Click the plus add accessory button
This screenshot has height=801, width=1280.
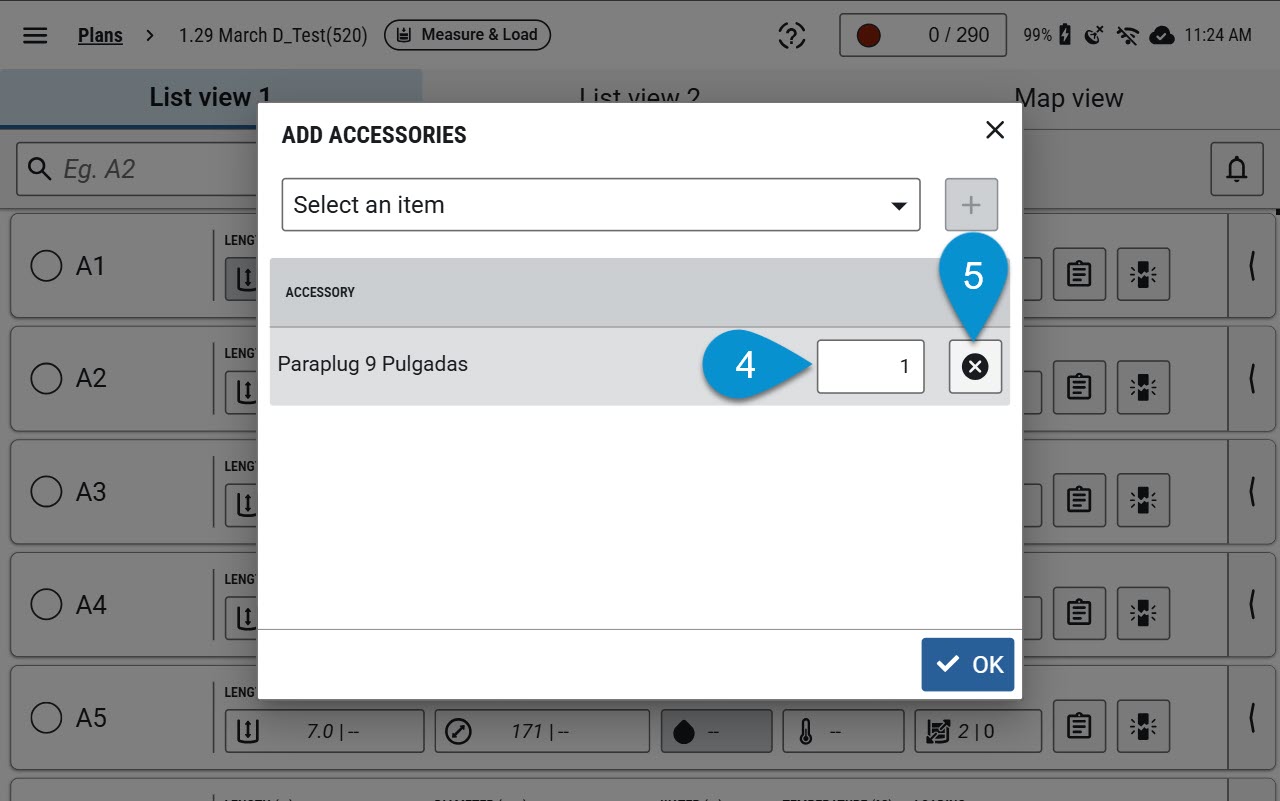click(x=972, y=205)
